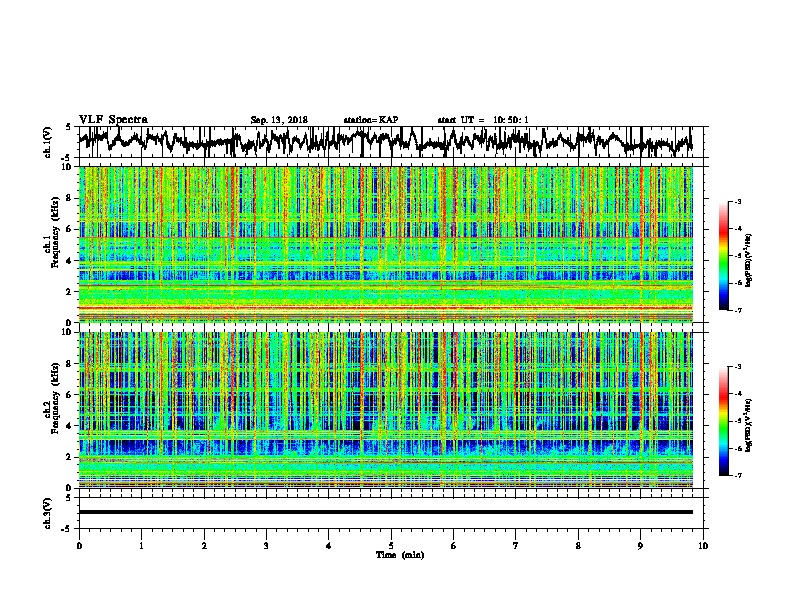Click the "start UT = 10:50:1" header text
This screenshot has height=612, width=792.
click(x=483, y=120)
